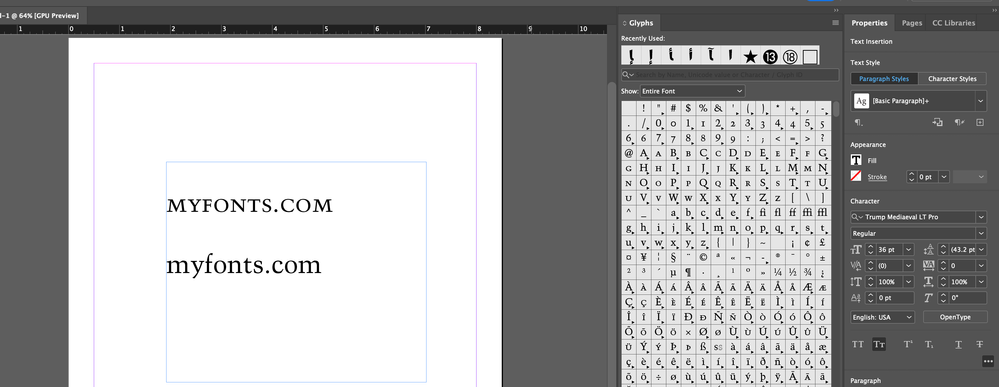Image resolution: width=999 pixels, height=387 pixels.
Task: Click the MYFONTS.COM small caps text
Action: [x=250, y=205]
